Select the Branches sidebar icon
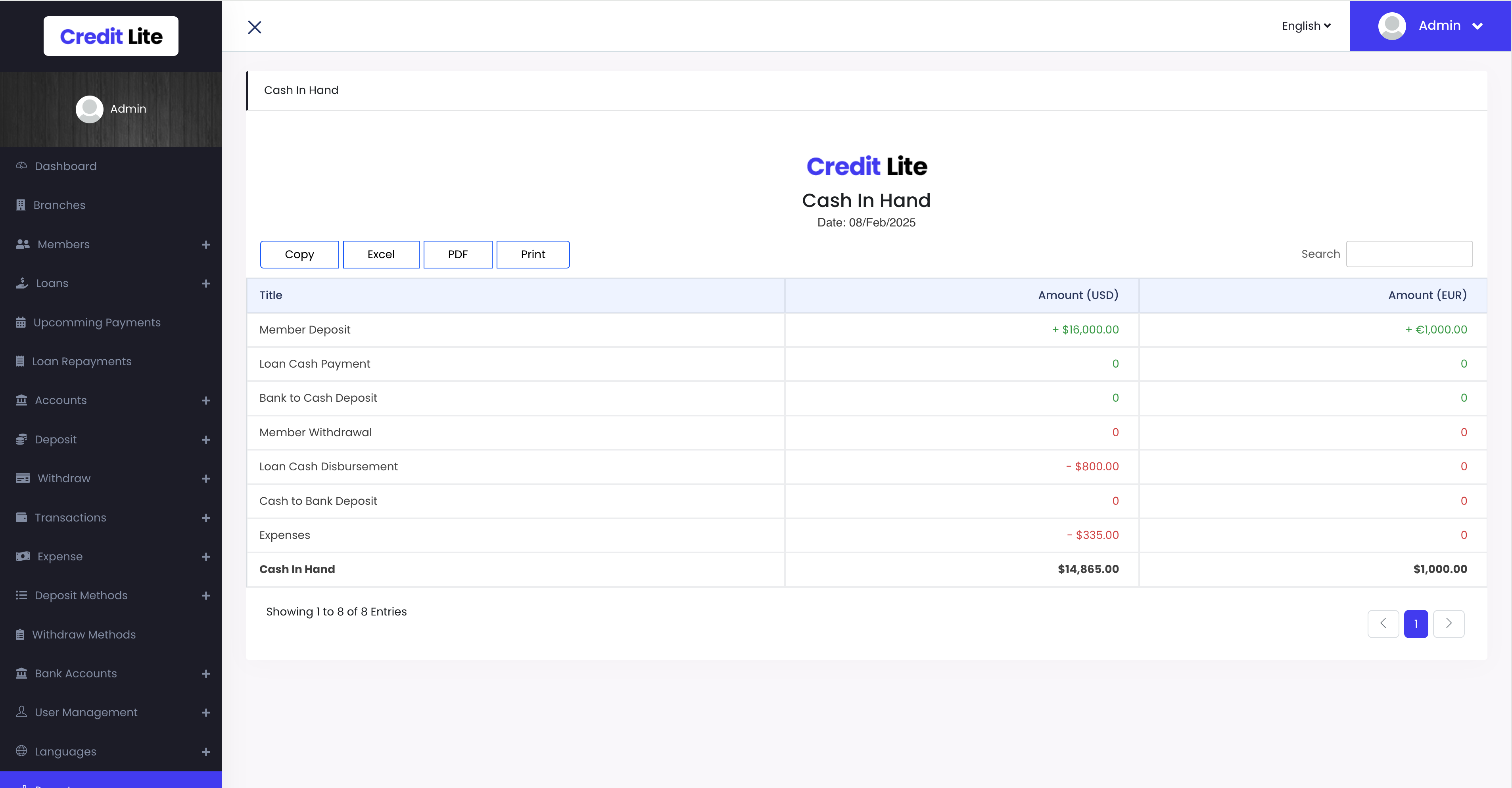This screenshot has height=788, width=1512. [x=21, y=205]
